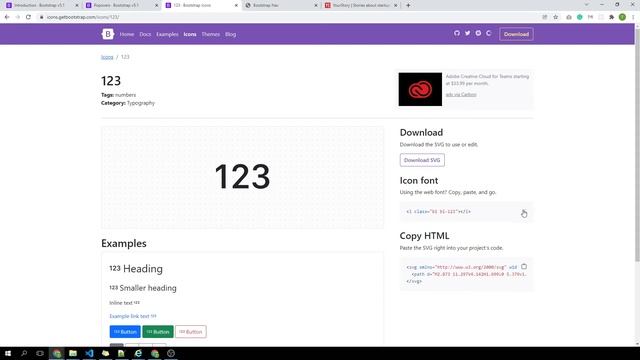Click the Example link text link

point(133,316)
